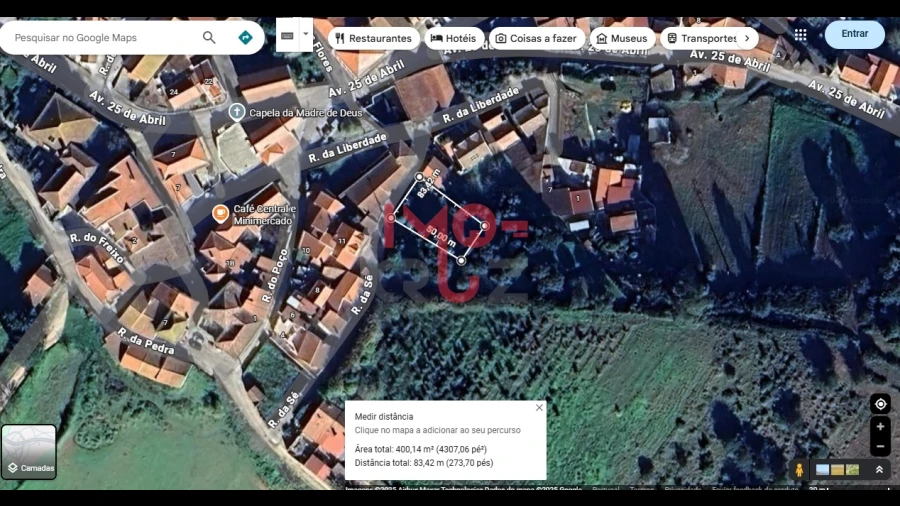Toggle map view via Camadas thumbnail
Viewport: 900px width, 506px height.
(29, 452)
